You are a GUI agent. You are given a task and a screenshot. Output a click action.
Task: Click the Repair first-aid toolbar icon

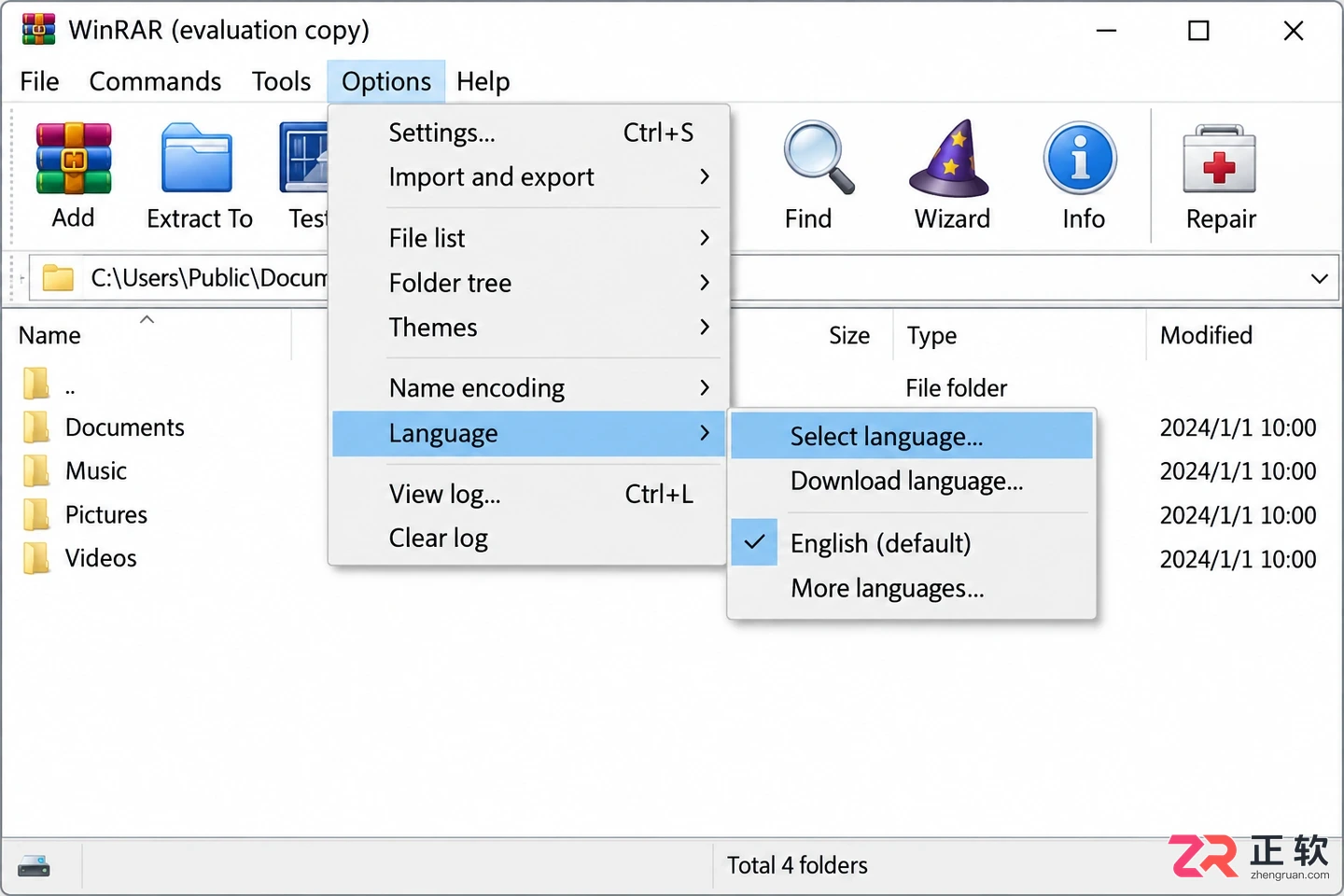coord(1219,160)
